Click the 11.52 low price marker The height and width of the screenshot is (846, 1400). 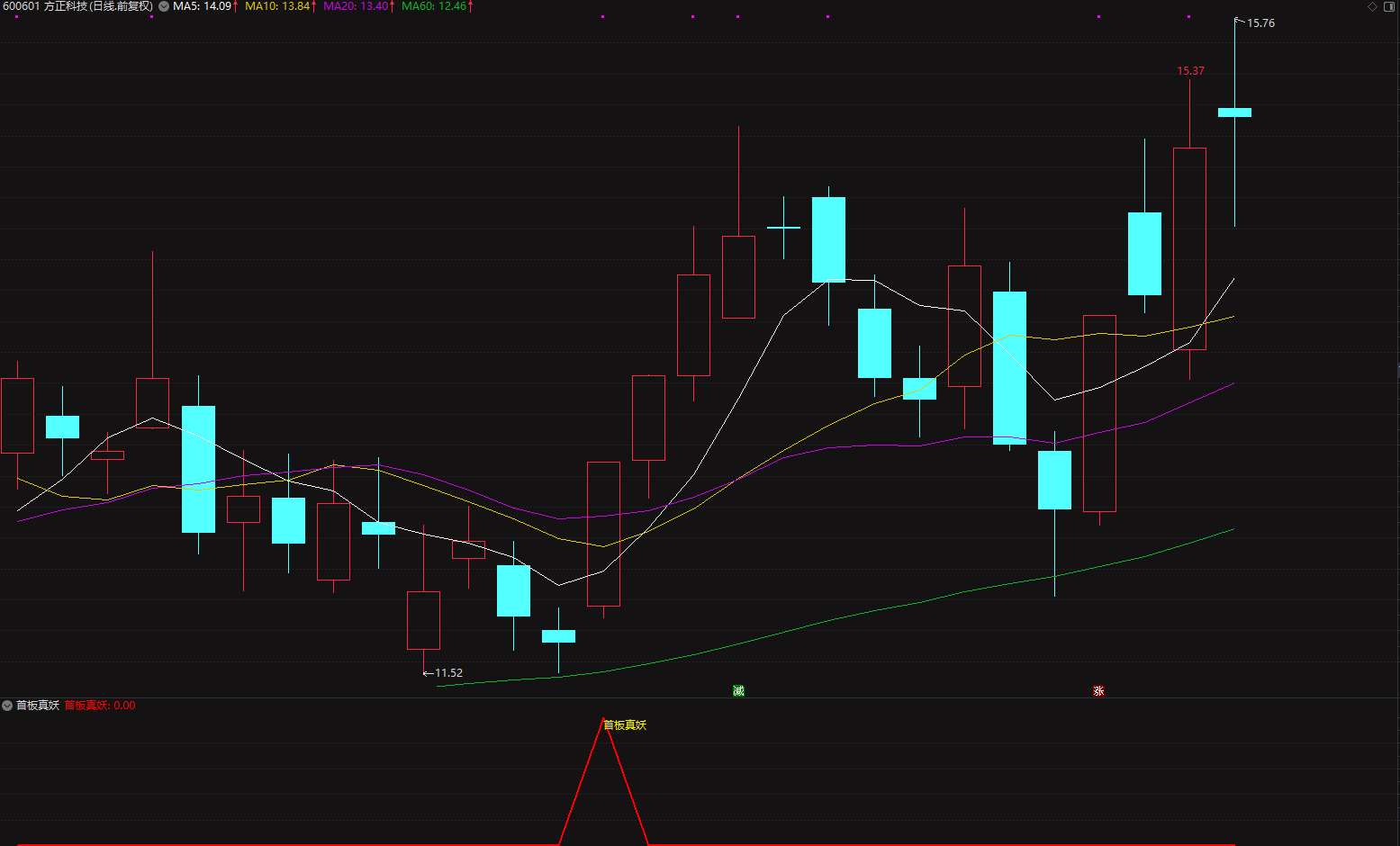pos(448,673)
